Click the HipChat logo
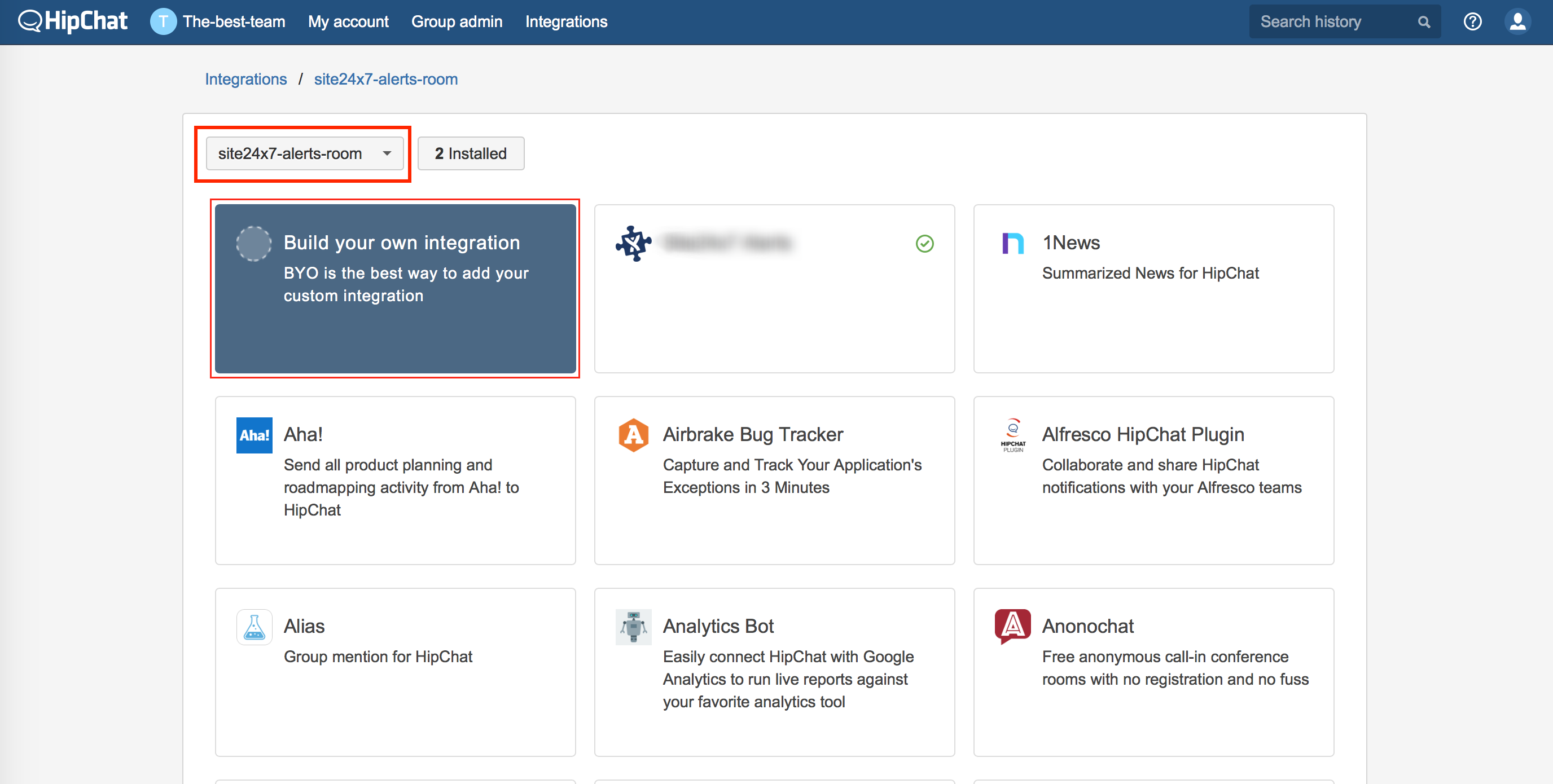This screenshot has width=1553, height=784. [x=72, y=21]
